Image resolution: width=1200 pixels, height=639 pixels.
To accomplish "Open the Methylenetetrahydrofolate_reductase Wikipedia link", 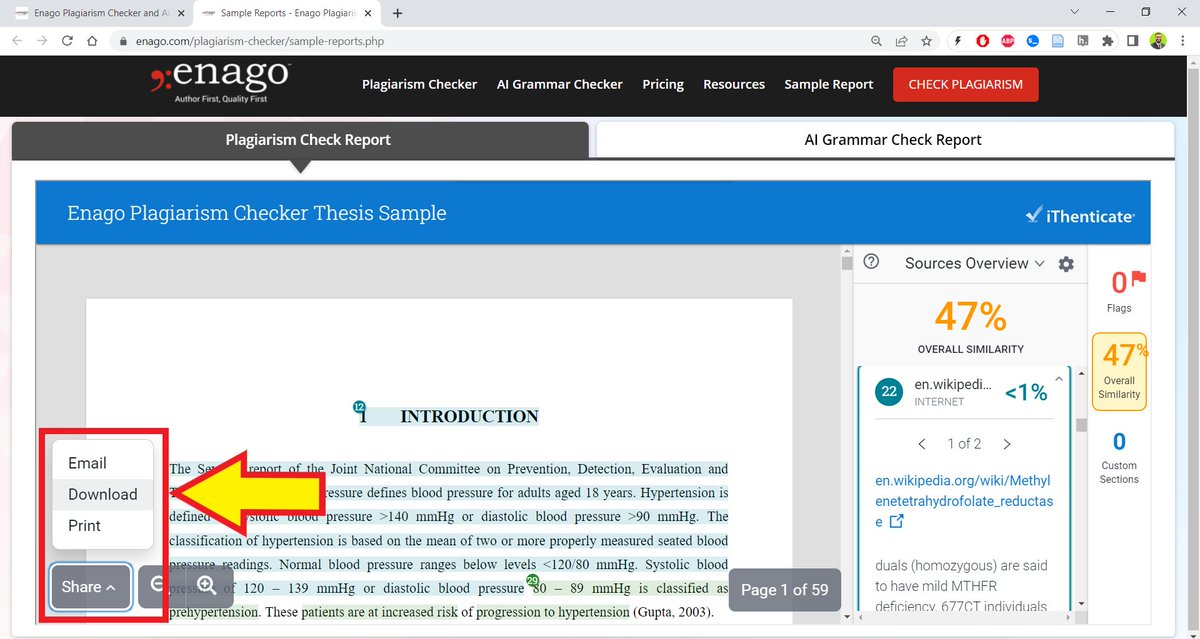I will 959,486.
